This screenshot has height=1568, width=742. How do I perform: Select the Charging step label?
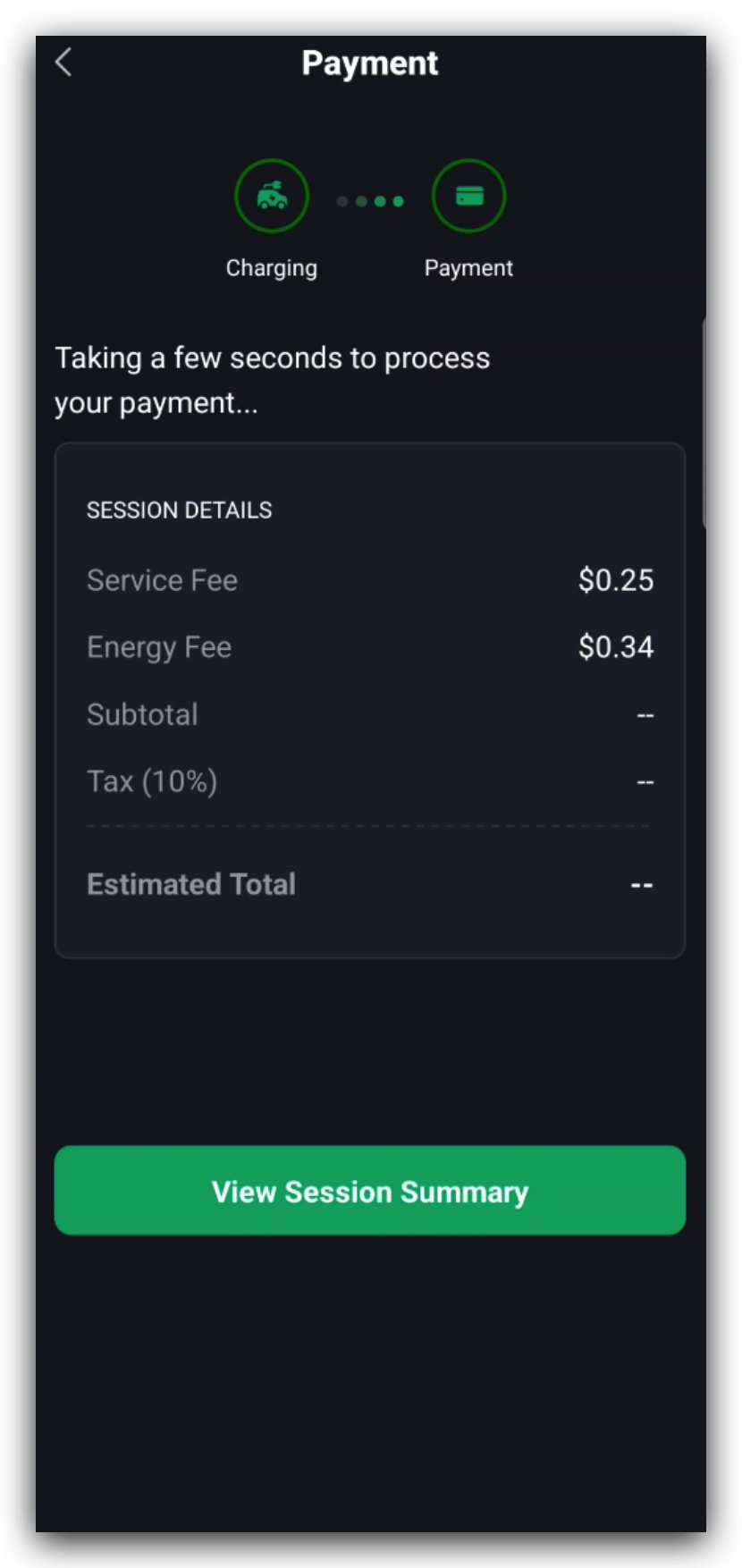272,268
